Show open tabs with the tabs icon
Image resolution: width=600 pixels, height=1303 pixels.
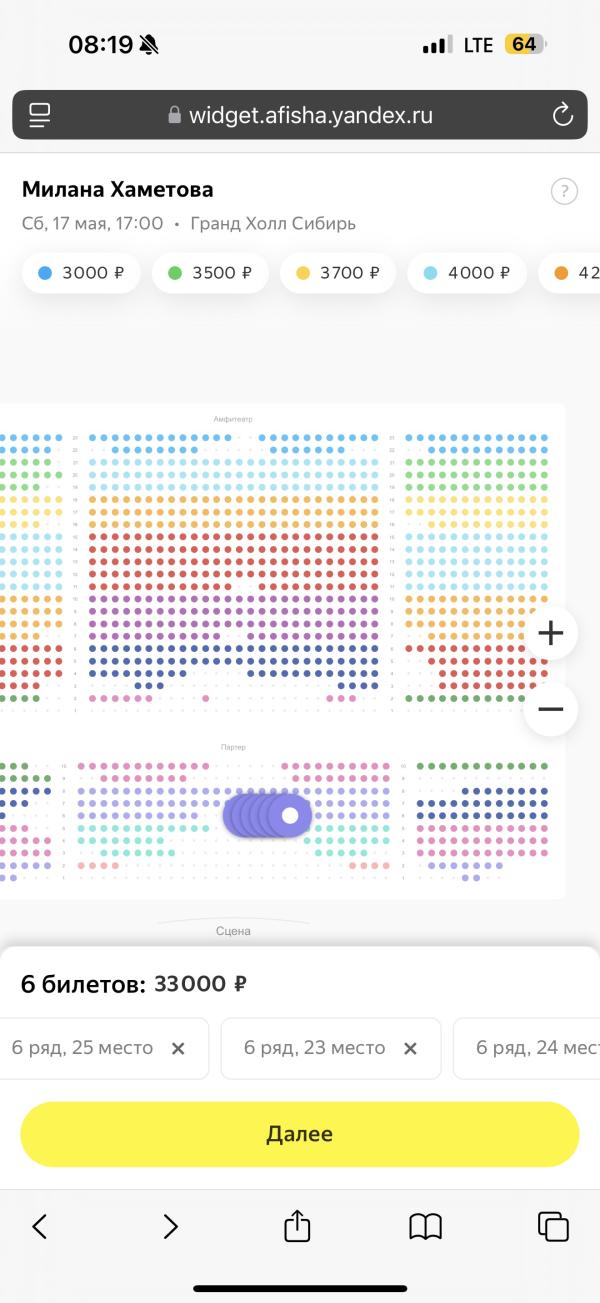(x=553, y=1226)
